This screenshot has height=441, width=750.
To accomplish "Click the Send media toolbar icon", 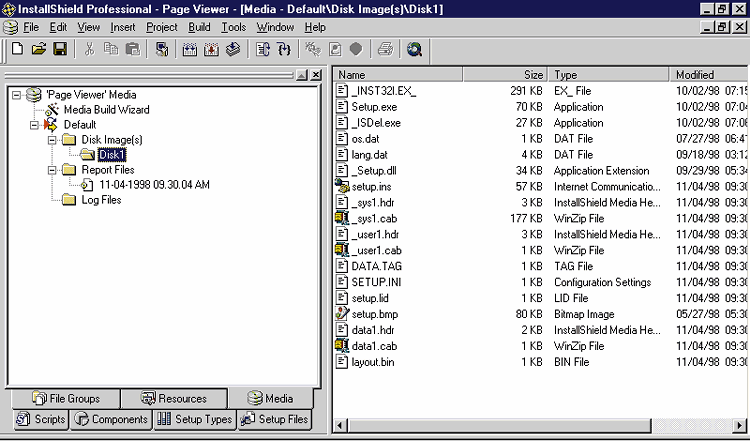I will pyautogui.click(x=233, y=49).
